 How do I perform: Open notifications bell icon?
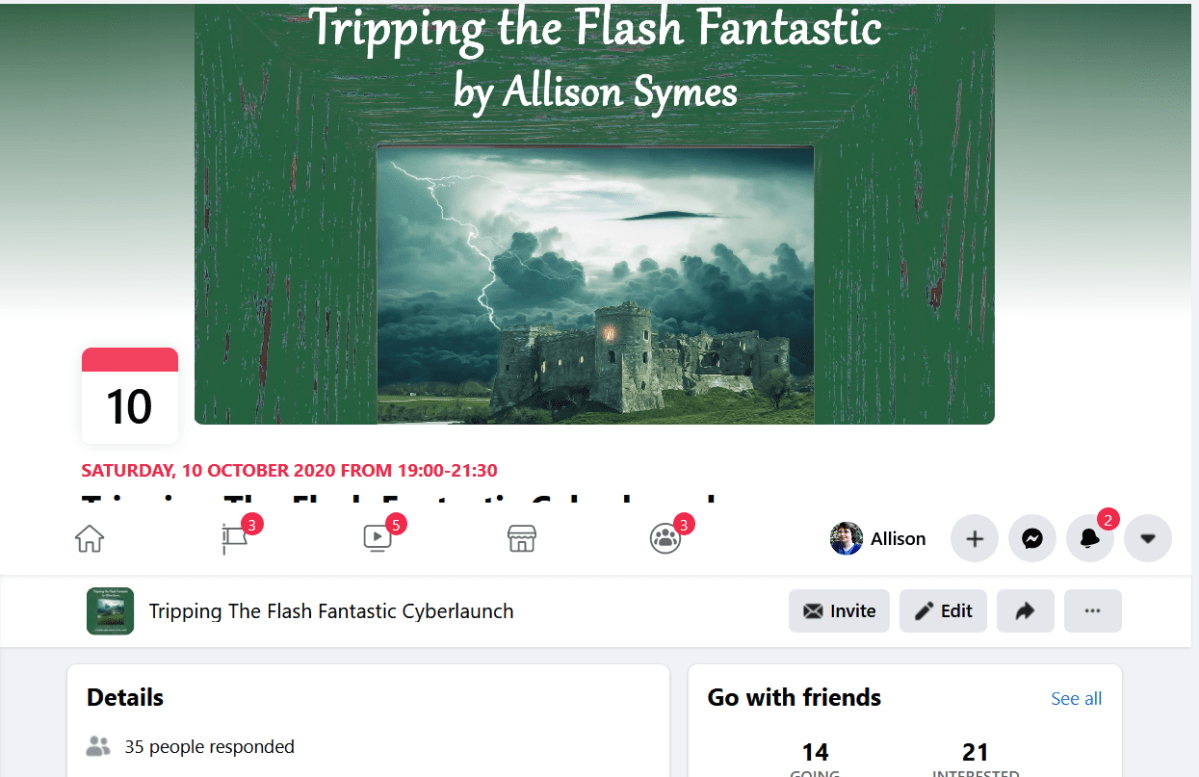(1090, 538)
